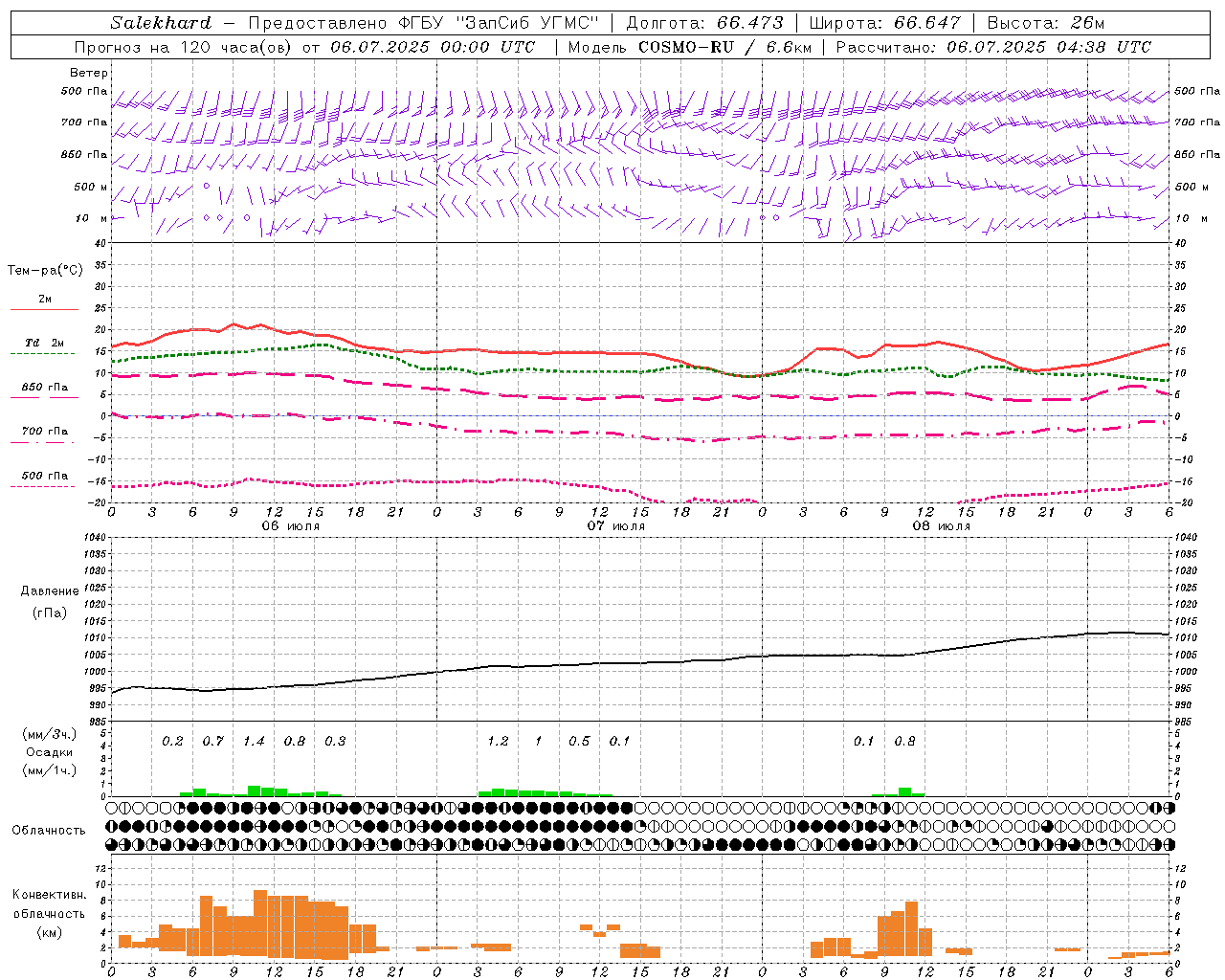Viewport: 1225px width, 980px height.
Task: Click the 'Тем-ра(°C)' temperature label
Action: click(45, 271)
